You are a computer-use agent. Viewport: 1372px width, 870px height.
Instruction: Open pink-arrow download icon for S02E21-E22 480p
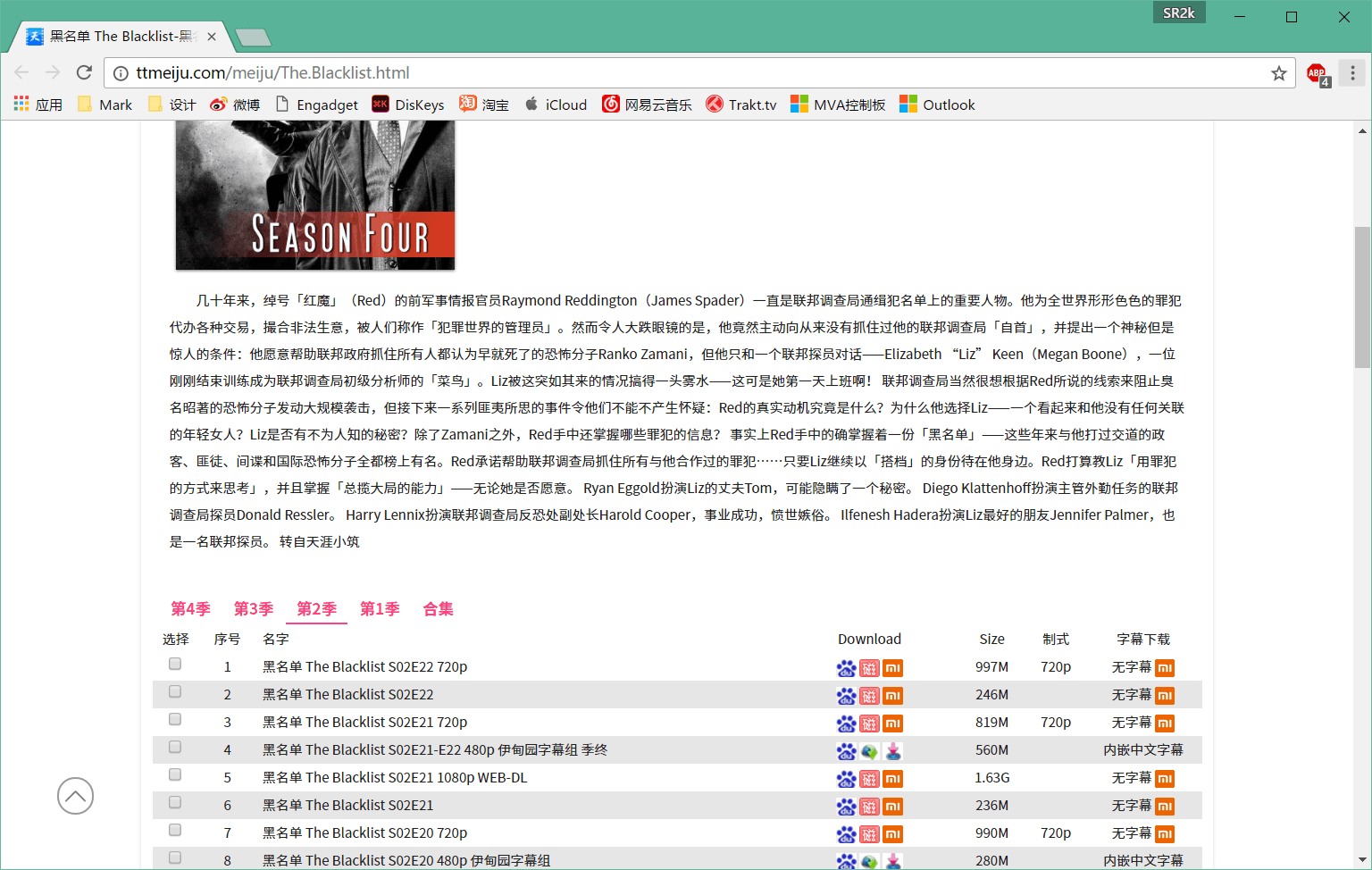[893, 751]
